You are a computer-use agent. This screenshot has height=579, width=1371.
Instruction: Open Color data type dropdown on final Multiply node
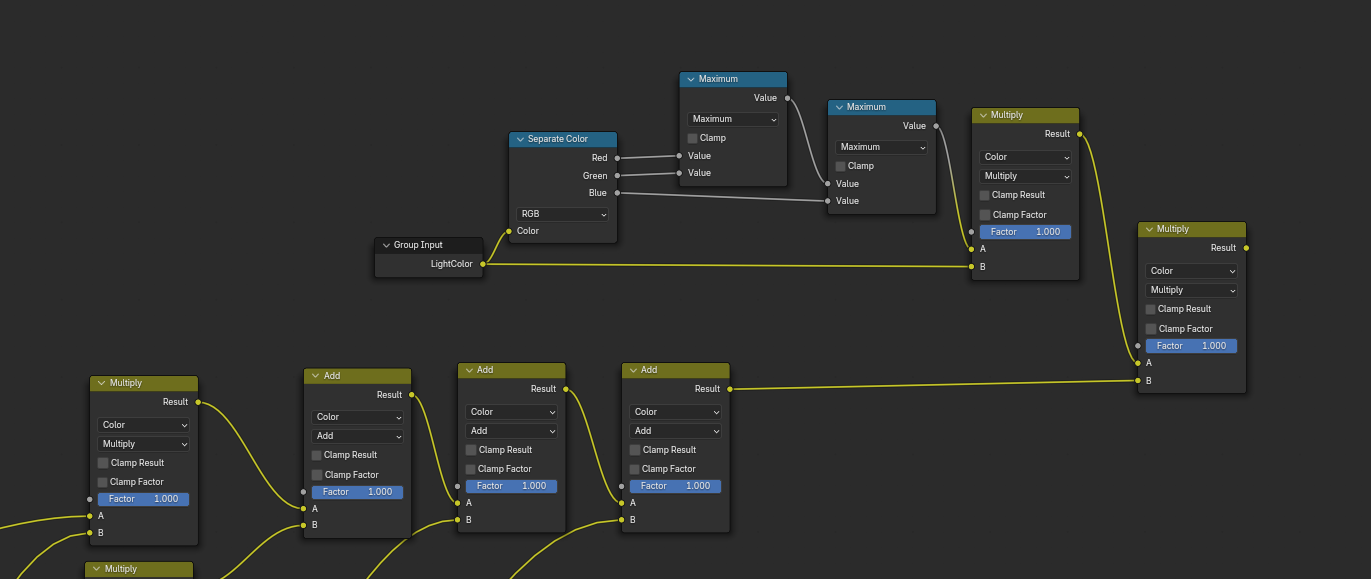tap(1191, 271)
